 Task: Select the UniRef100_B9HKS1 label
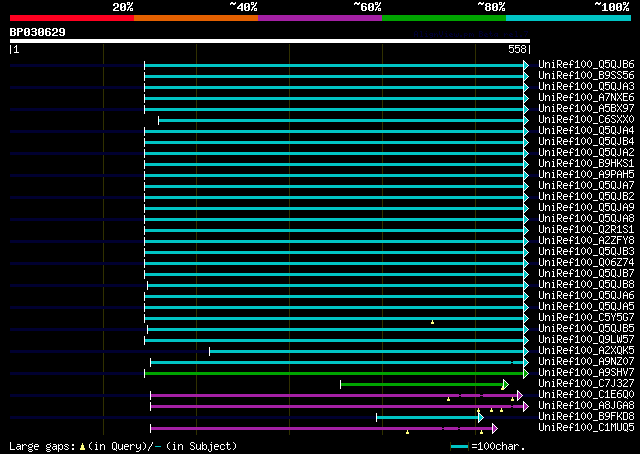tap(586, 164)
